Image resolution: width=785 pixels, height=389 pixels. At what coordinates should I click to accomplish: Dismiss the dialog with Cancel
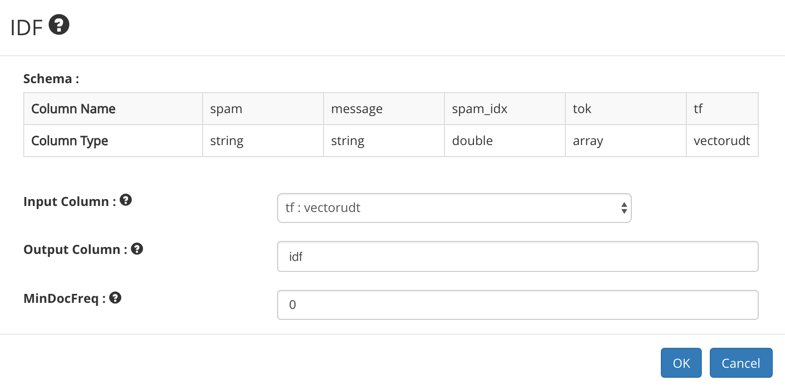click(741, 363)
